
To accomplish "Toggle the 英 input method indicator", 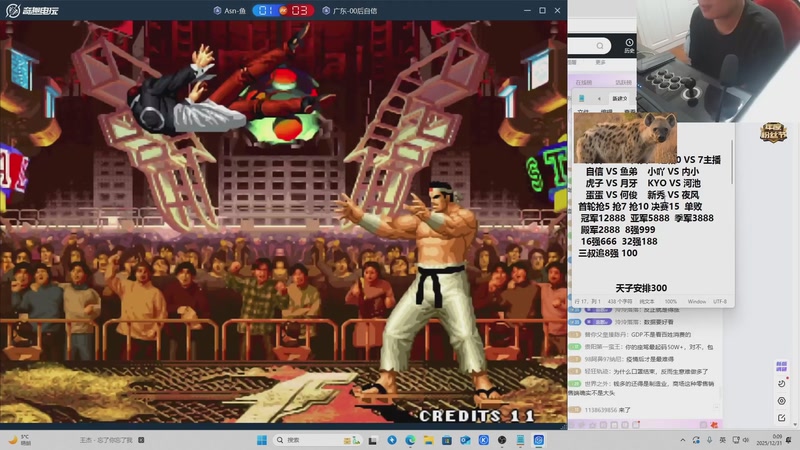I will coord(722,440).
